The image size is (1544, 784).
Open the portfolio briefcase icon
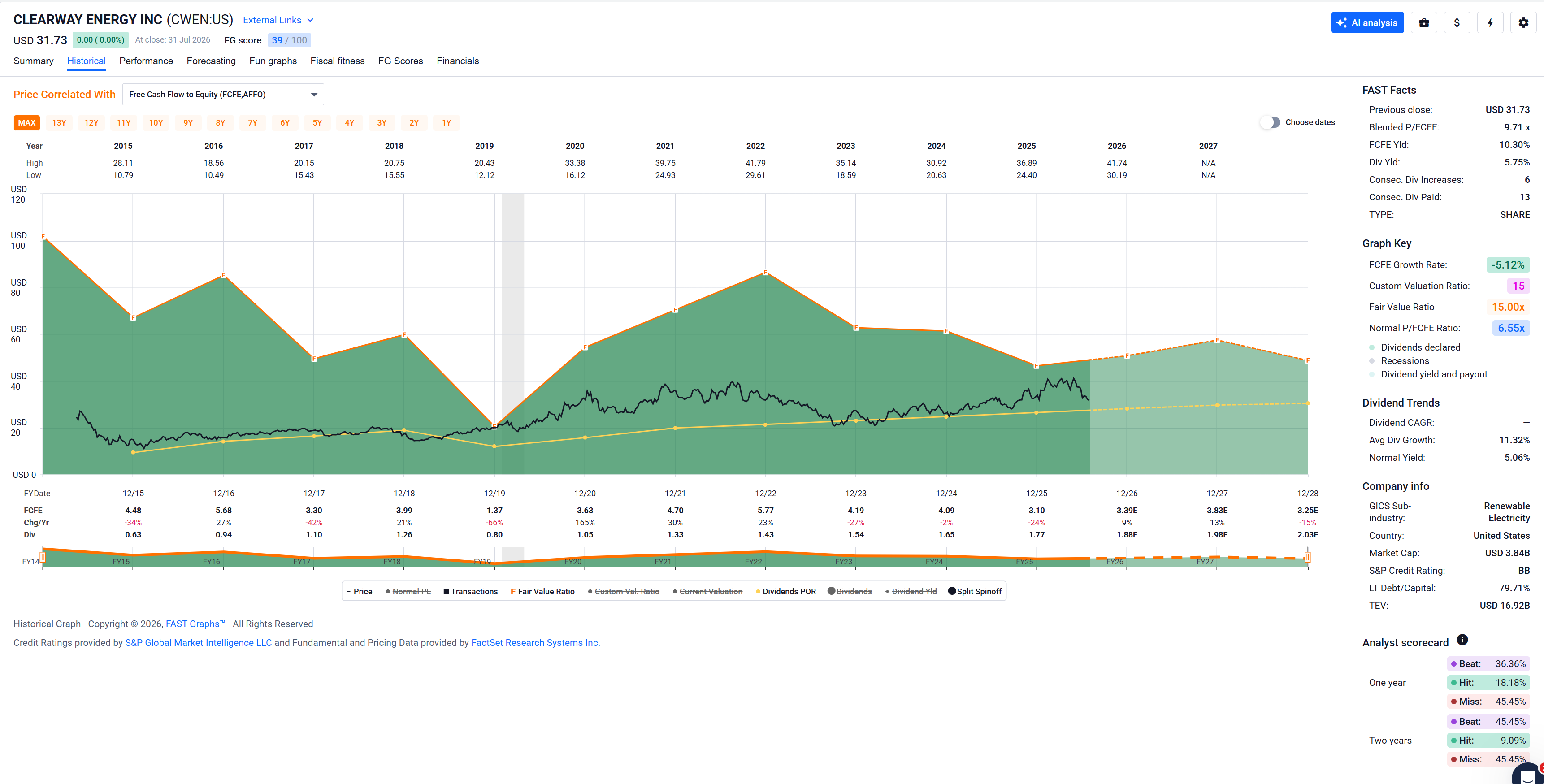[1423, 23]
